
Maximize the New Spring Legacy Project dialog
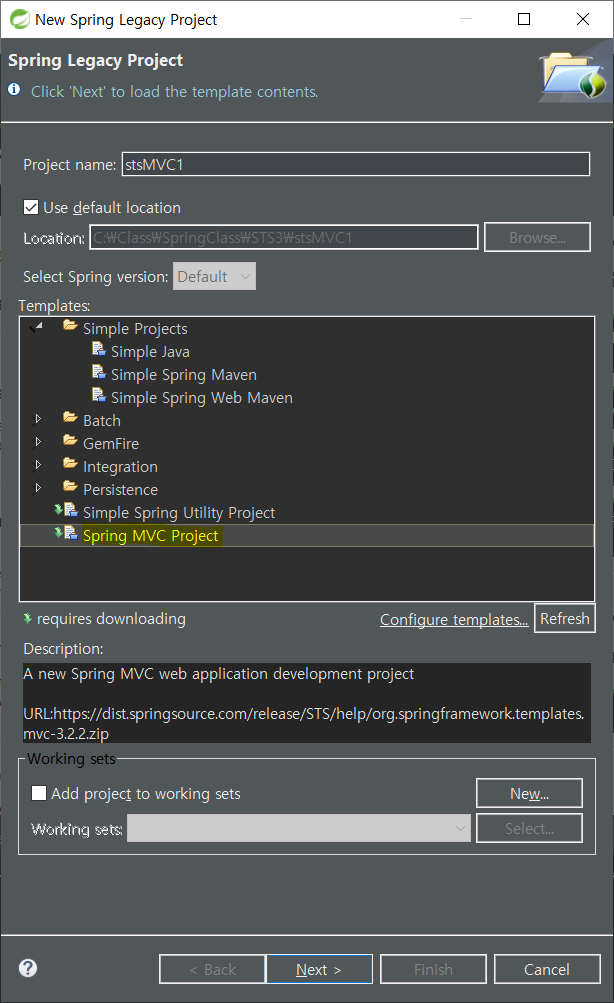524,19
